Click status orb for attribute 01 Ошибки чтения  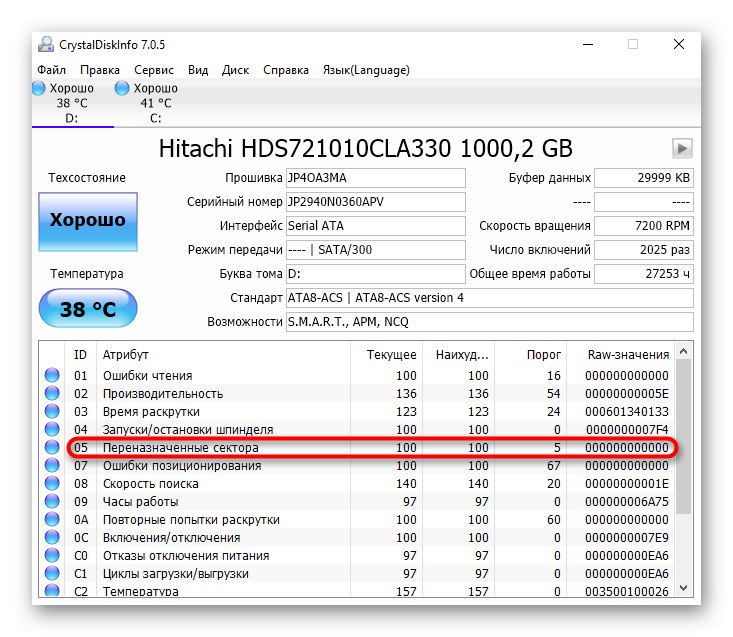52,376
